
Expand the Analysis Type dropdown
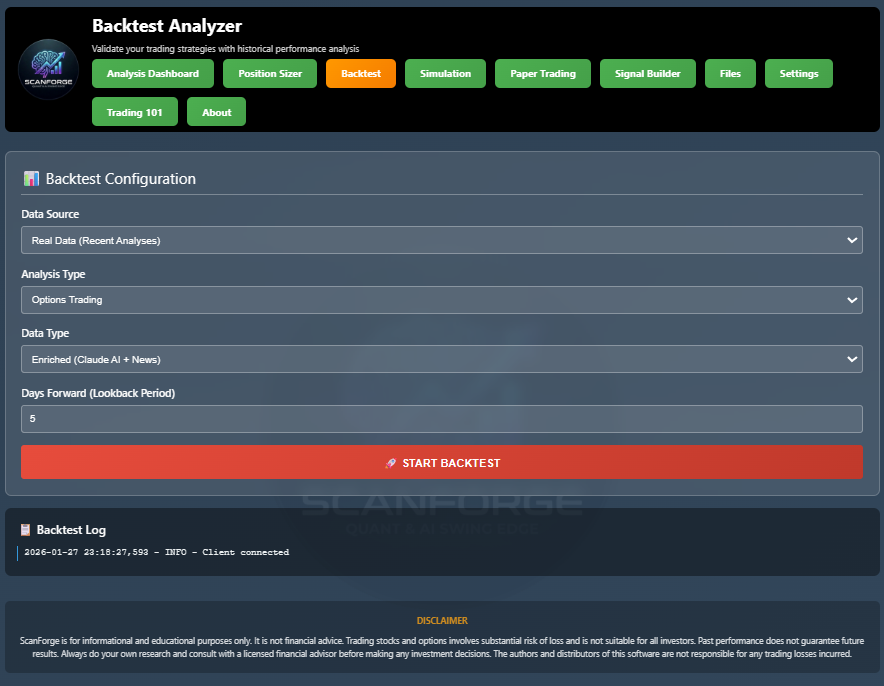click(x=442, y=300)
